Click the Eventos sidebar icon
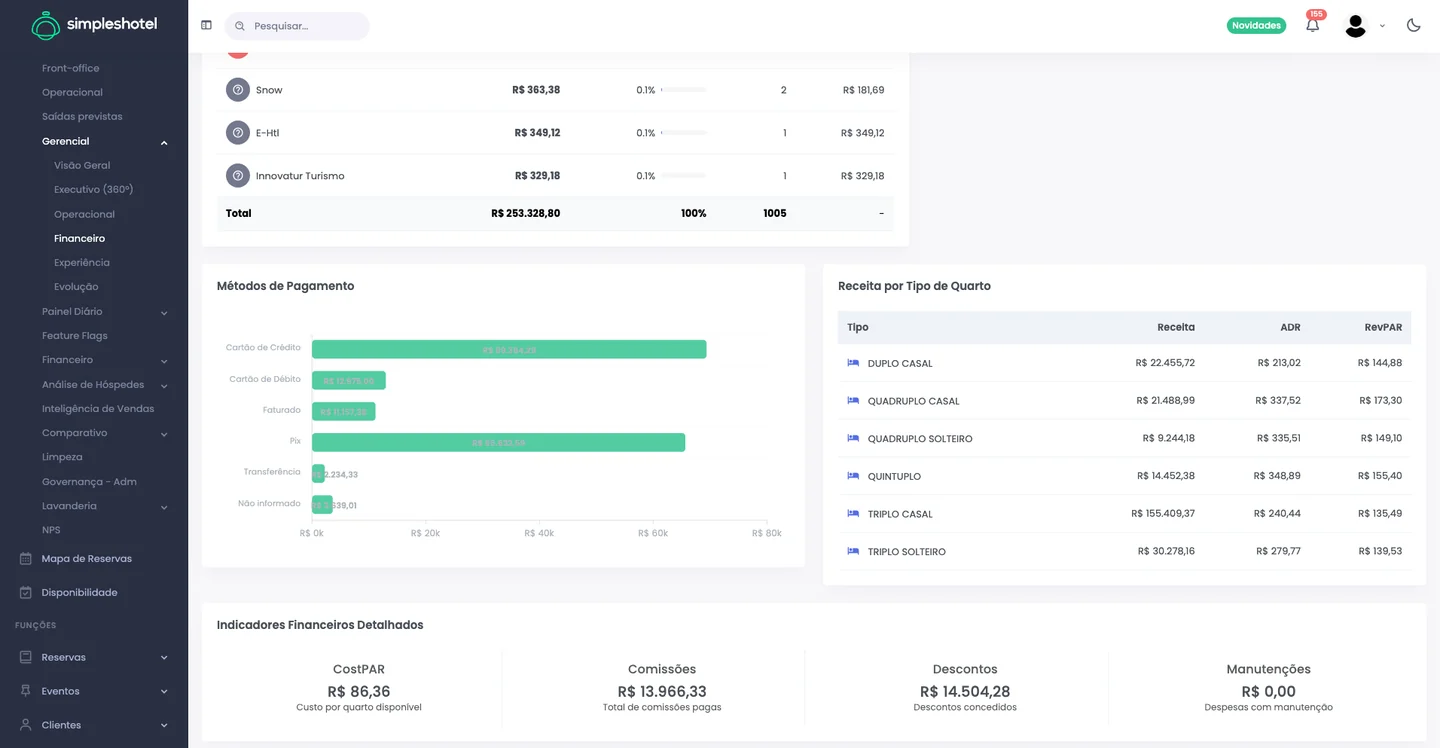 pos(26,691)
